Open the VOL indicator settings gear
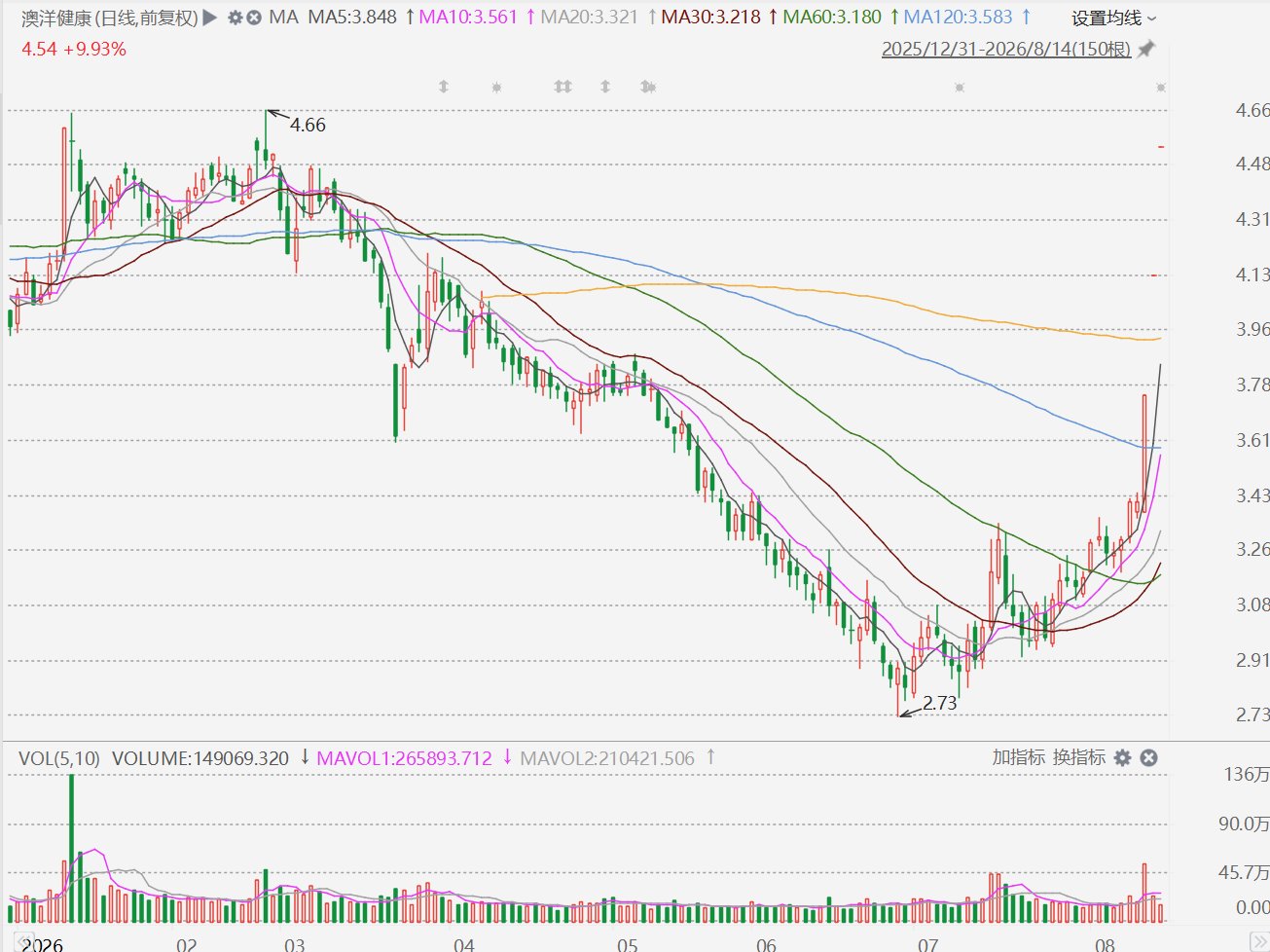The width and height of the screenshot is (1270, 952). (1122, 757)
